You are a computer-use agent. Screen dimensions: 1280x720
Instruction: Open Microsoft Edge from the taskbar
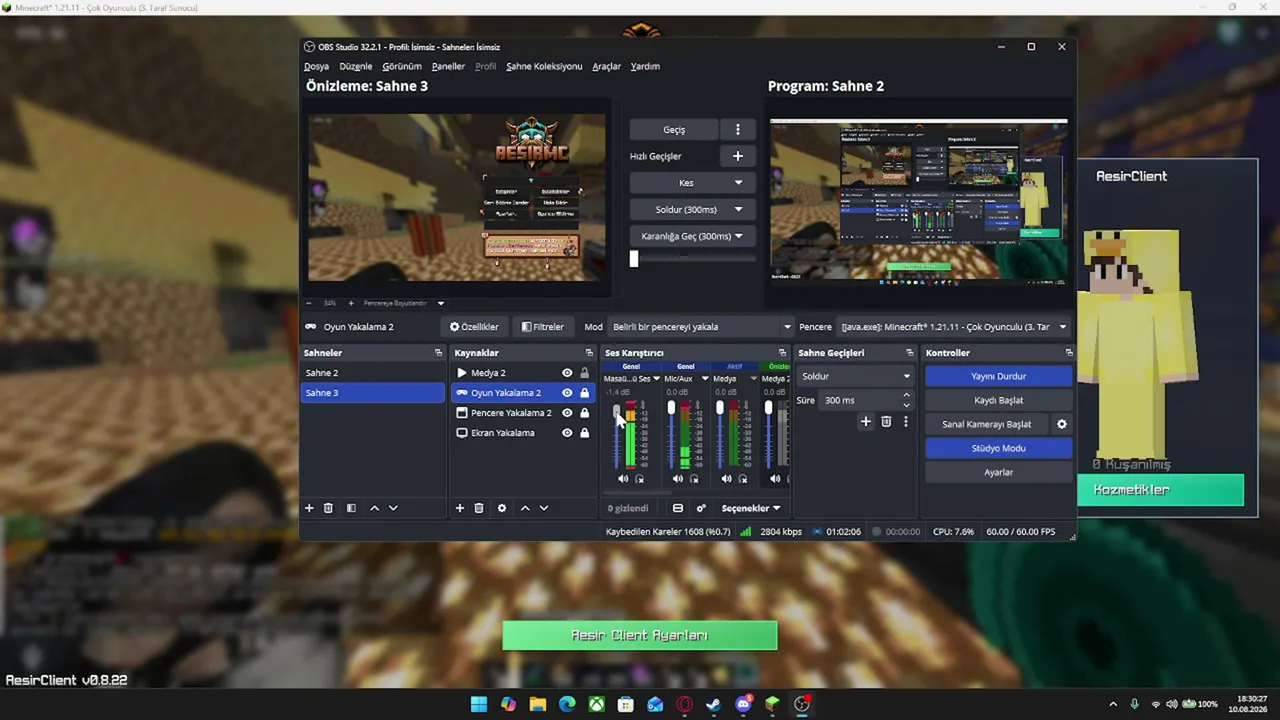pos(567,704)
